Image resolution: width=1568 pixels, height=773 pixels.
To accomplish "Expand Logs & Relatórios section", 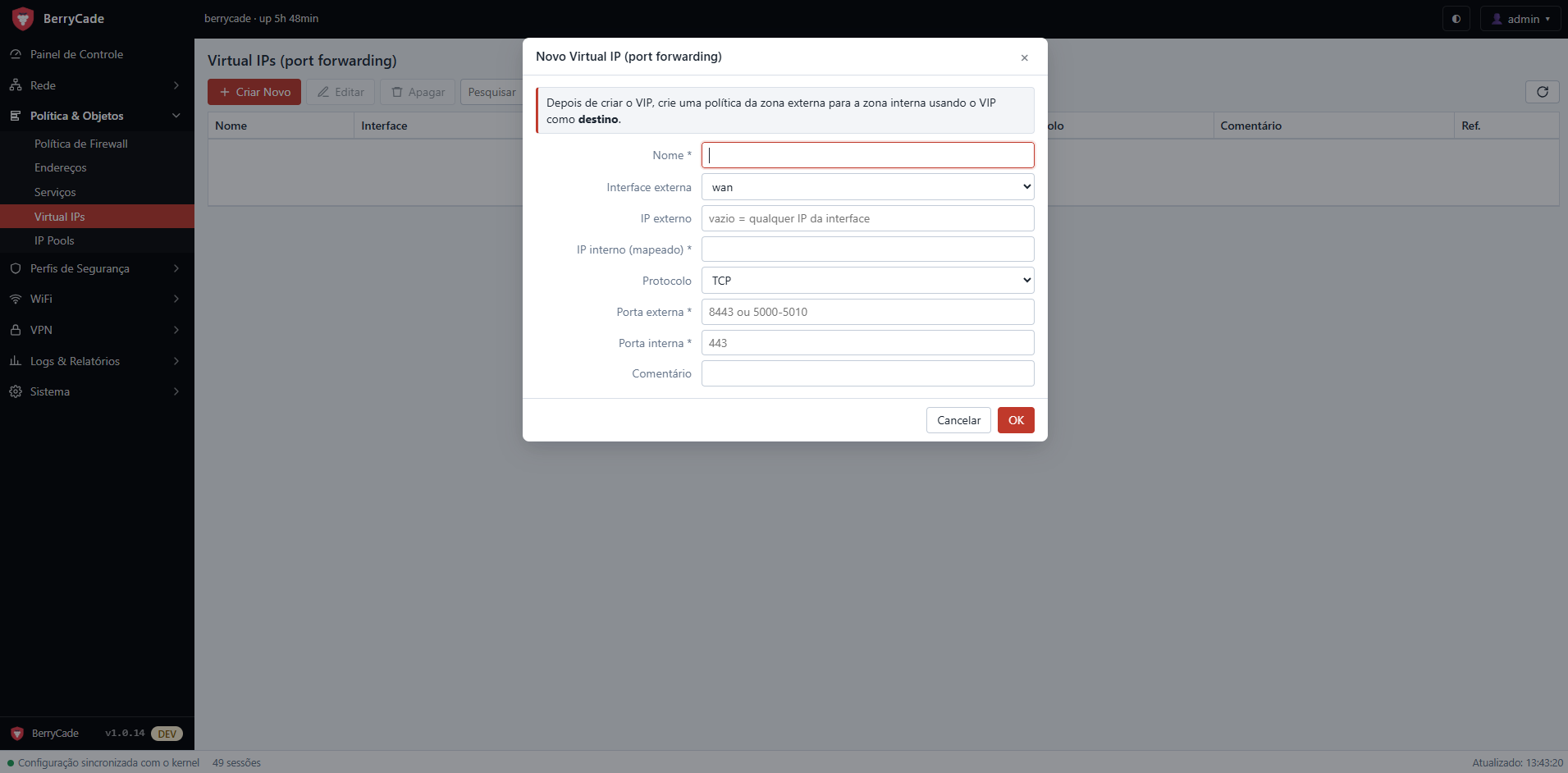I will coord(97,361).
